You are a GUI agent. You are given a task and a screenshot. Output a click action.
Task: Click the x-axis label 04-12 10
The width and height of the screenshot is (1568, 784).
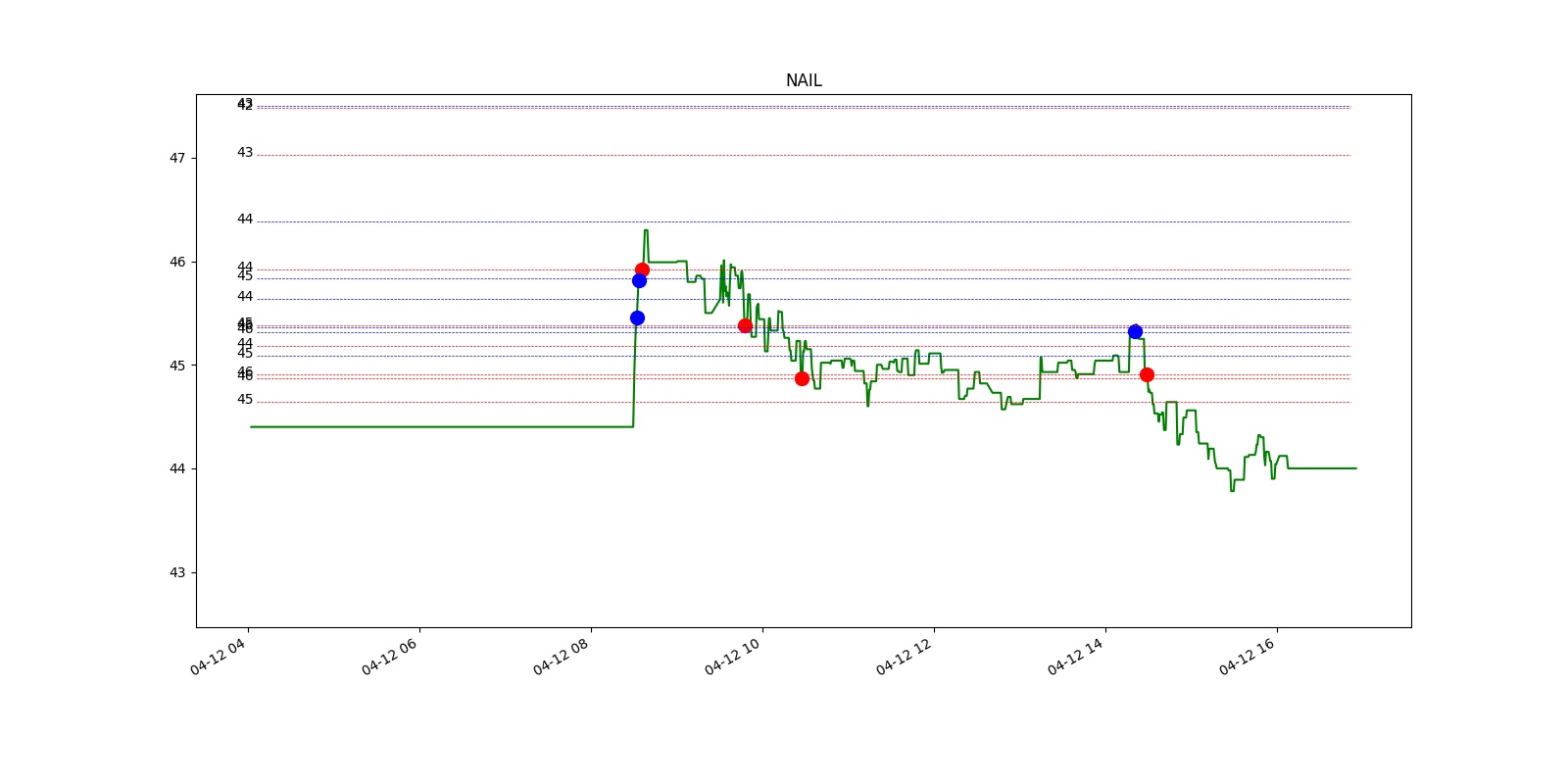coord(733,656)
